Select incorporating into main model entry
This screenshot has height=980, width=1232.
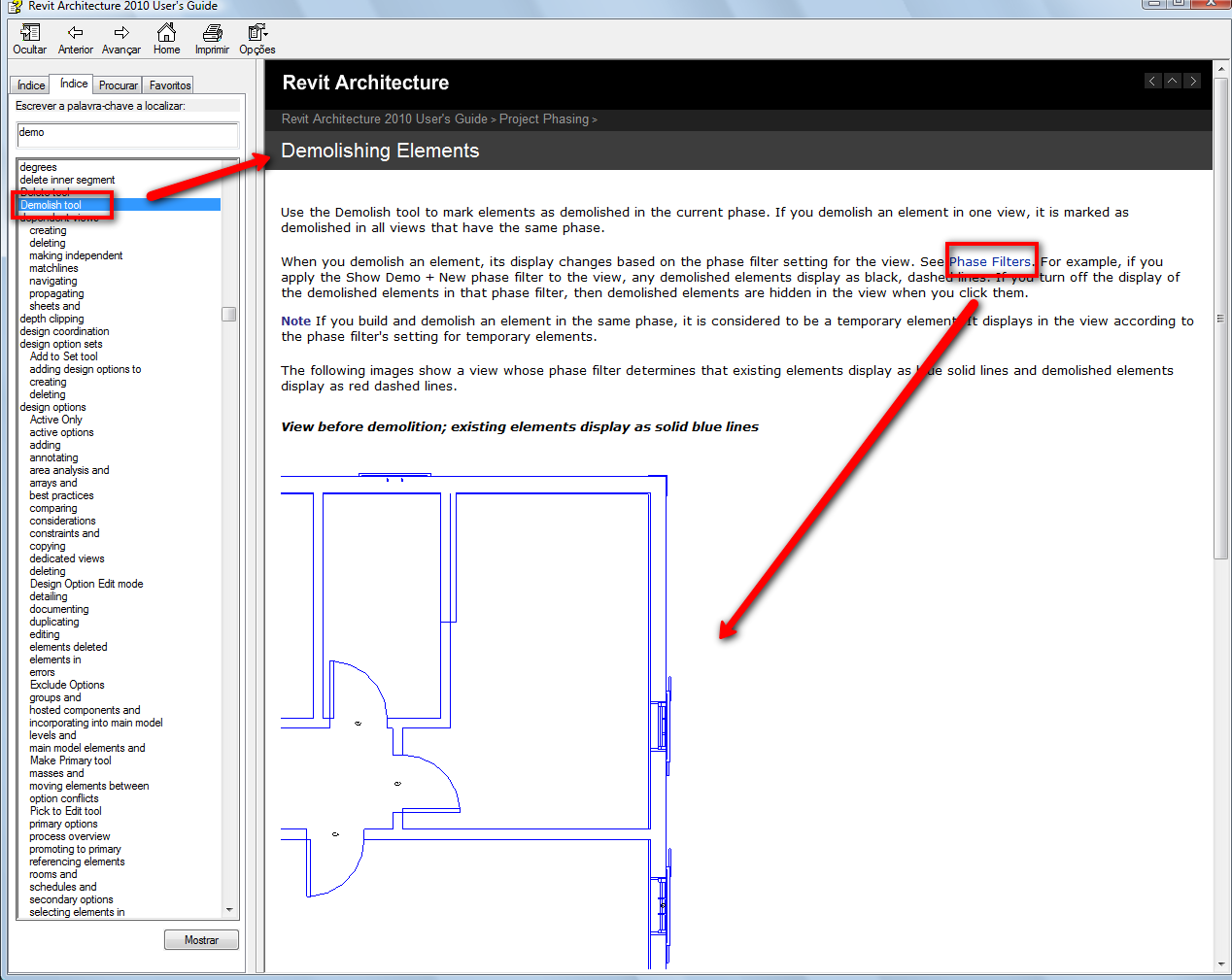click(96, 723)
